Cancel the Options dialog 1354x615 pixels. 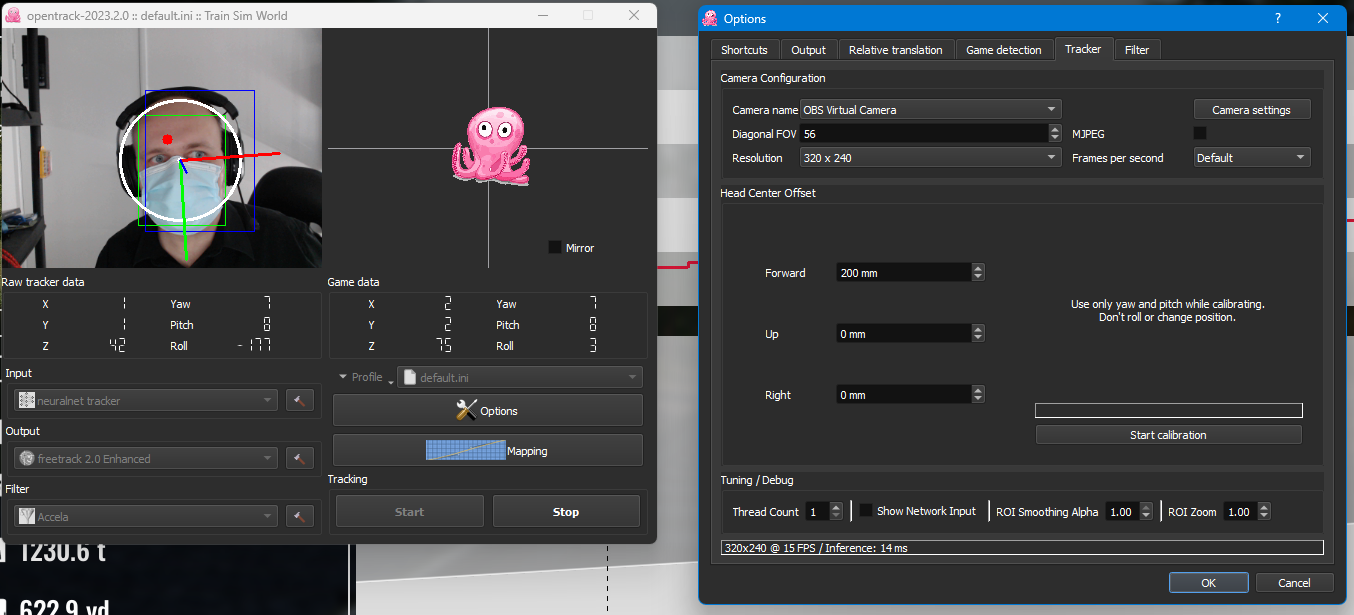pos(1294,583)
